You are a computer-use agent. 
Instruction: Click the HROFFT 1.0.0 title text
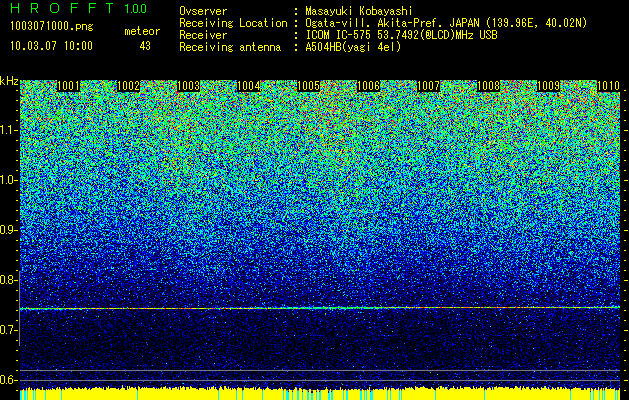click(79, 9)
